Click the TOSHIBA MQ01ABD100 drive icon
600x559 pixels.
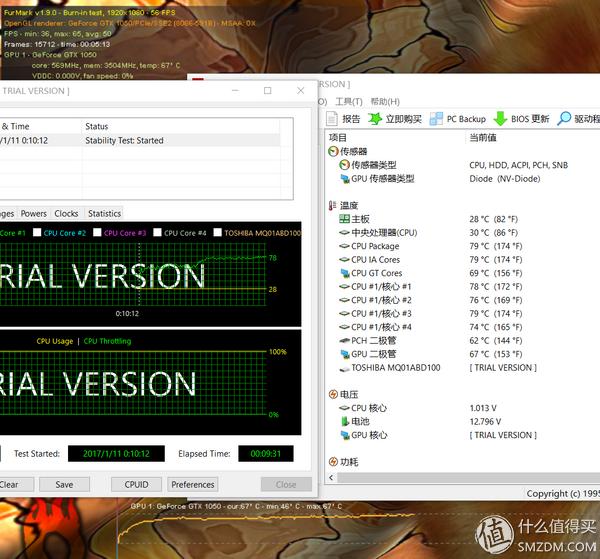[x=344, y=368]
